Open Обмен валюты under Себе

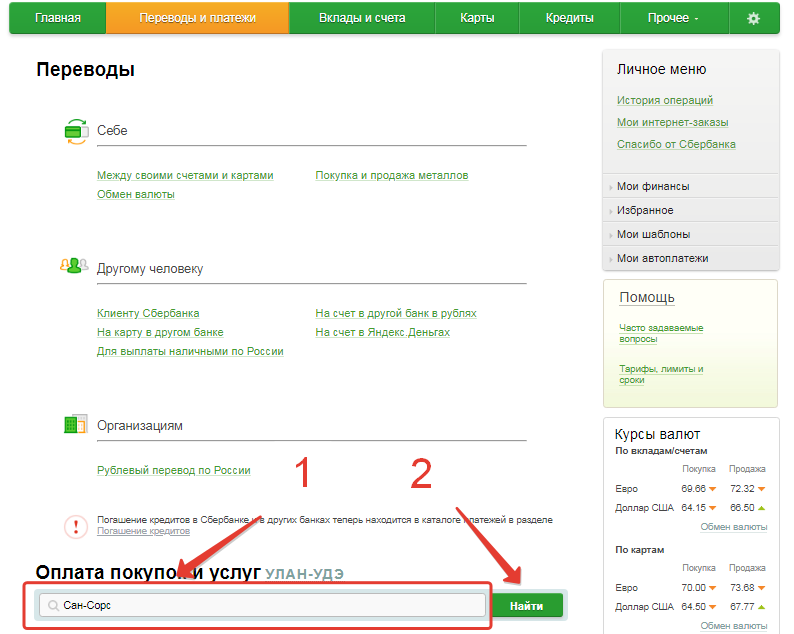[x=136, y=194]
